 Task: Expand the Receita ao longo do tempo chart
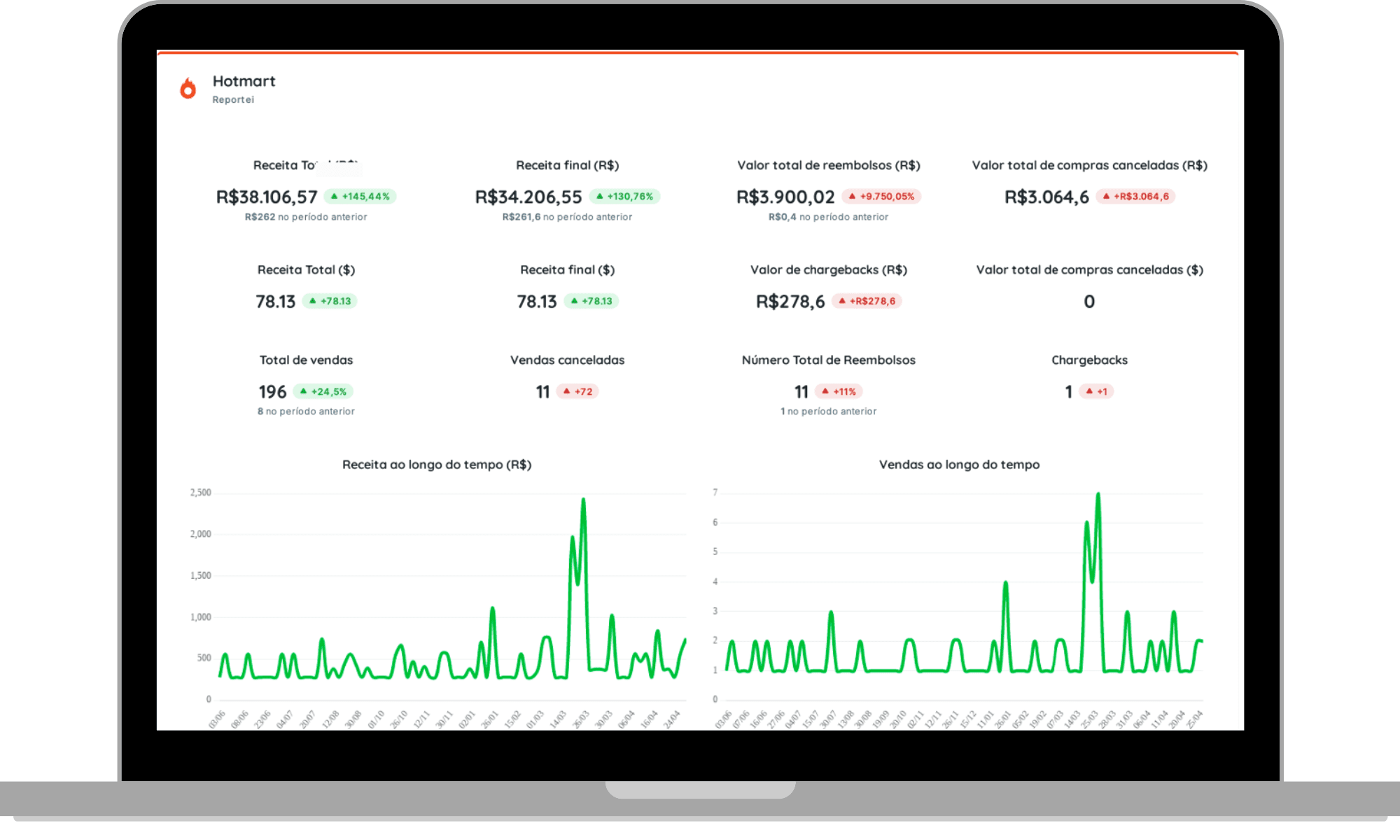pyautogui.click(x=436, y=464)
